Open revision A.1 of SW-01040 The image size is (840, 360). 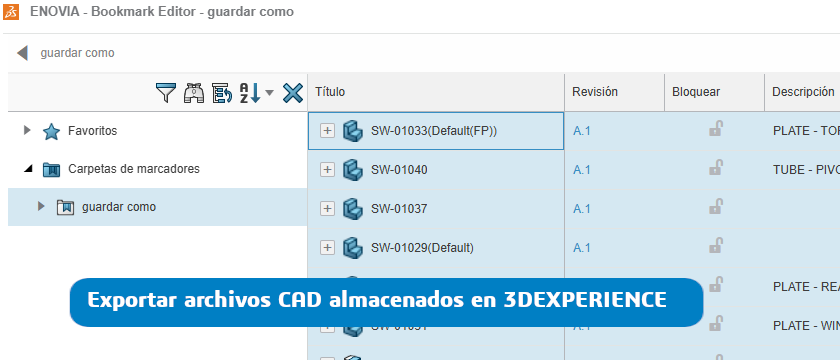pos(582,170)
